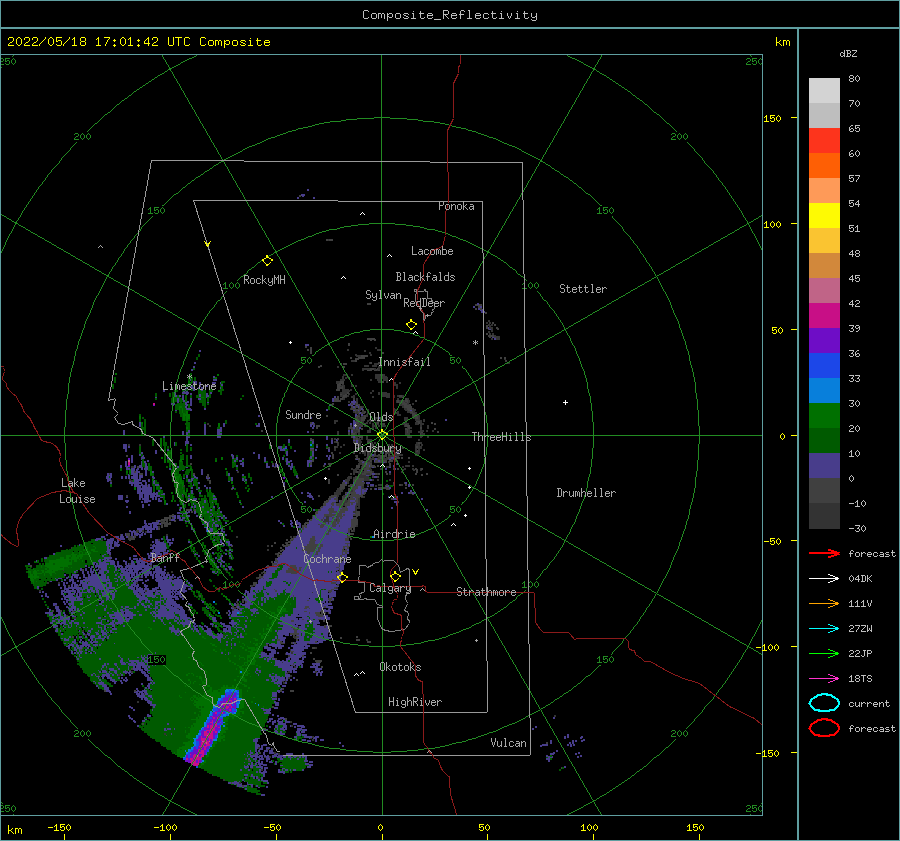Click the Lacombe town label
This screenshot has height=841, width=900.
point(432,251)
